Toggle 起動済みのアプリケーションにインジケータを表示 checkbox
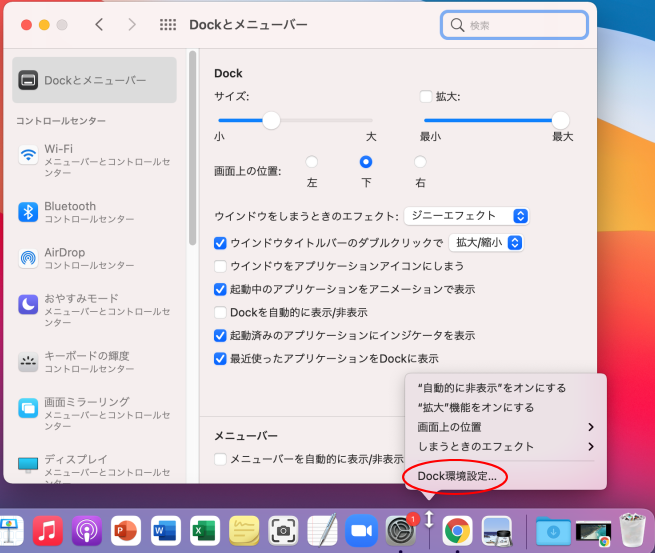Screen dimensions: 655x553 tap(220, 335)
